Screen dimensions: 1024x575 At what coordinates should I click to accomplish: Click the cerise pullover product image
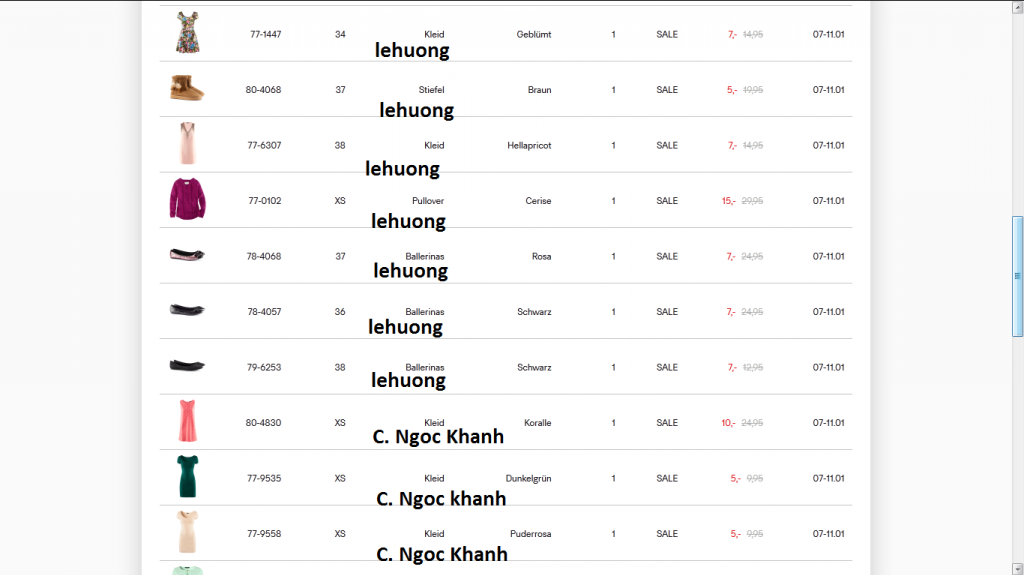tap(187, 200)
